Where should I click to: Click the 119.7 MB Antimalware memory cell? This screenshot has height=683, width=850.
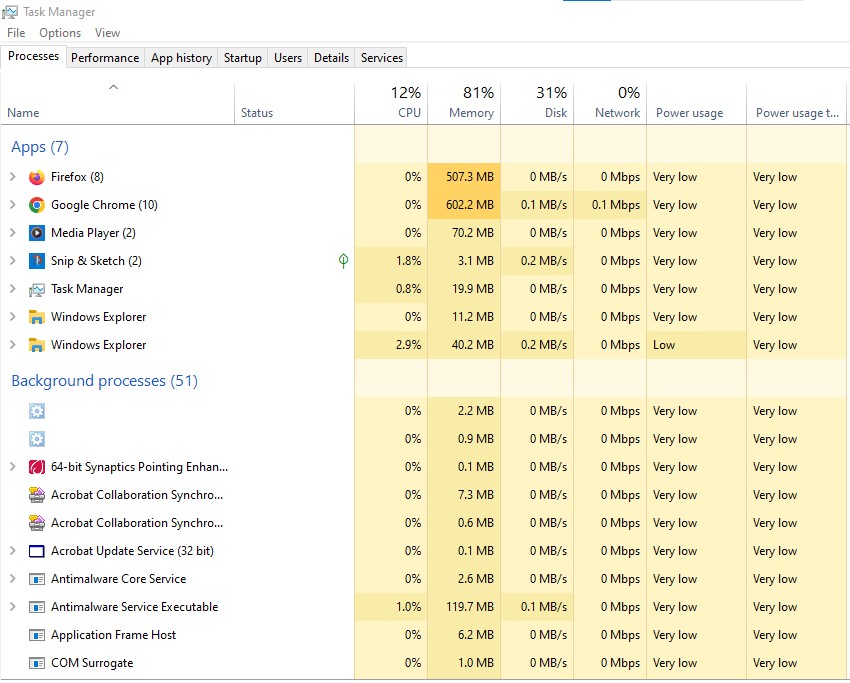click(x=464, y=607)
